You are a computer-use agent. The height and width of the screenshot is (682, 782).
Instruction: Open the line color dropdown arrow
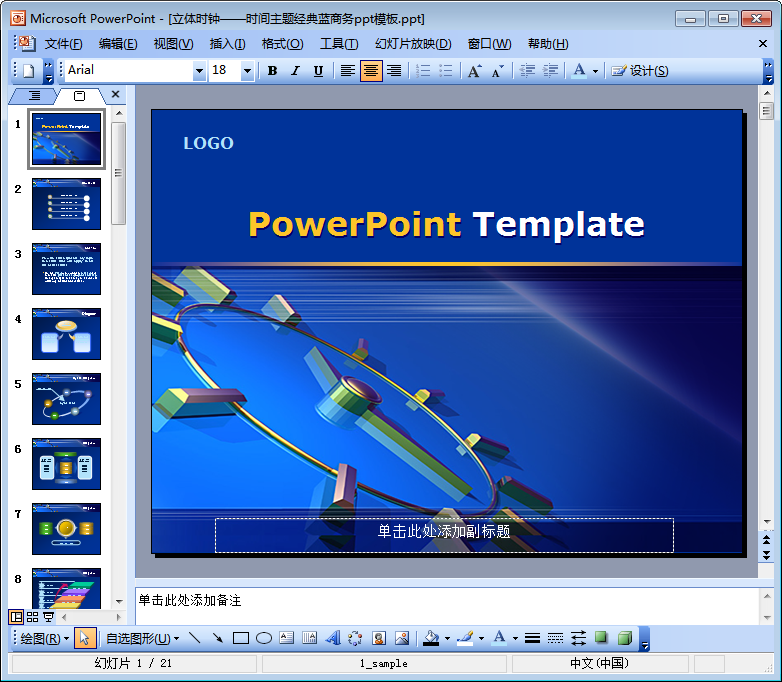[x=481, y=639]
